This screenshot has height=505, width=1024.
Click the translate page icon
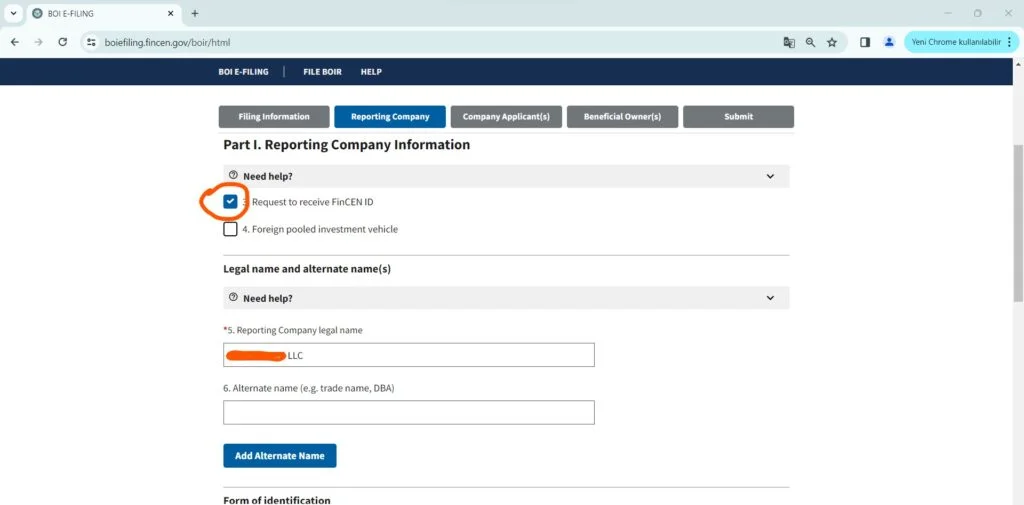(789, 43)
